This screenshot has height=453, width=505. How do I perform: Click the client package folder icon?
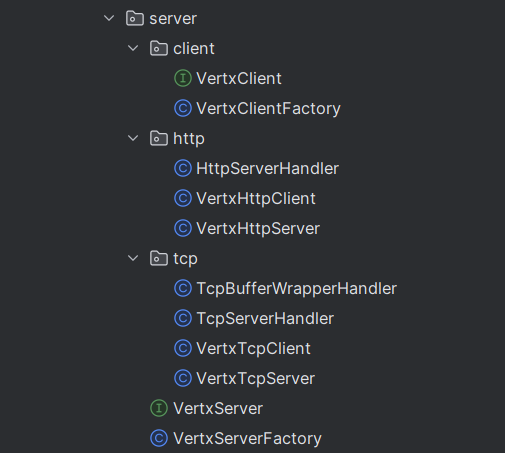pyautogui.click(x=159, y=48)
